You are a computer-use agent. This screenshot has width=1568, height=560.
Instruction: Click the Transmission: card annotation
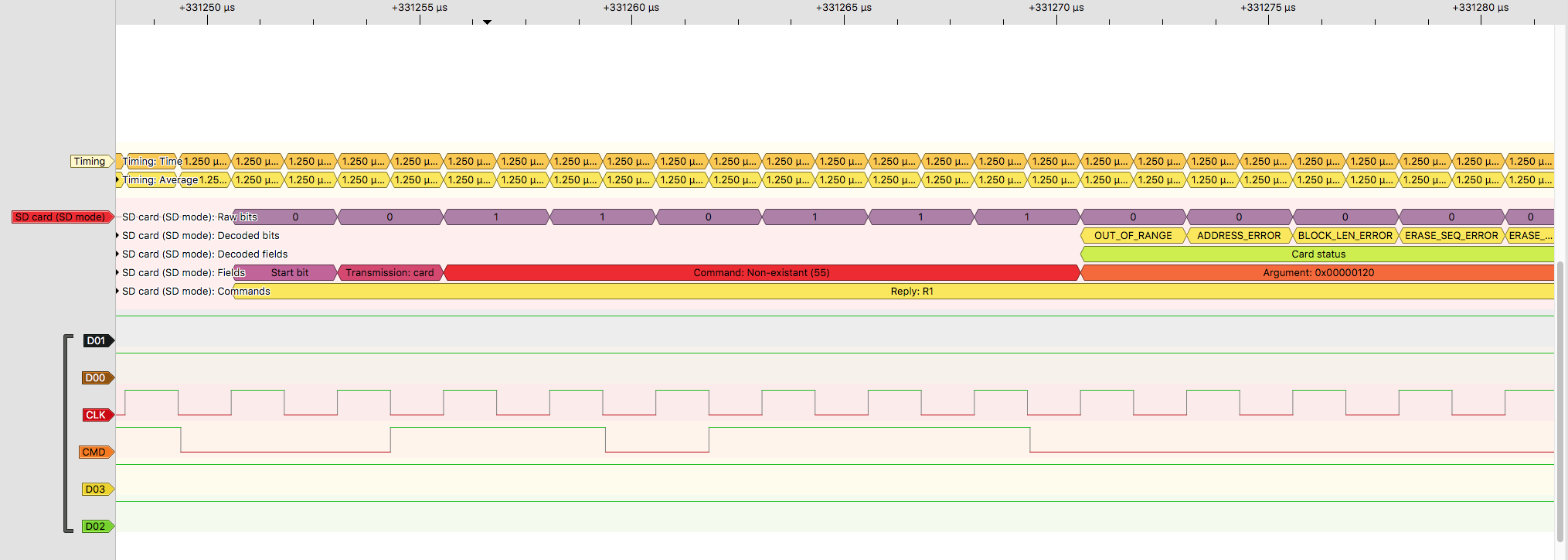pyautogui.click(x=390, y=273)
